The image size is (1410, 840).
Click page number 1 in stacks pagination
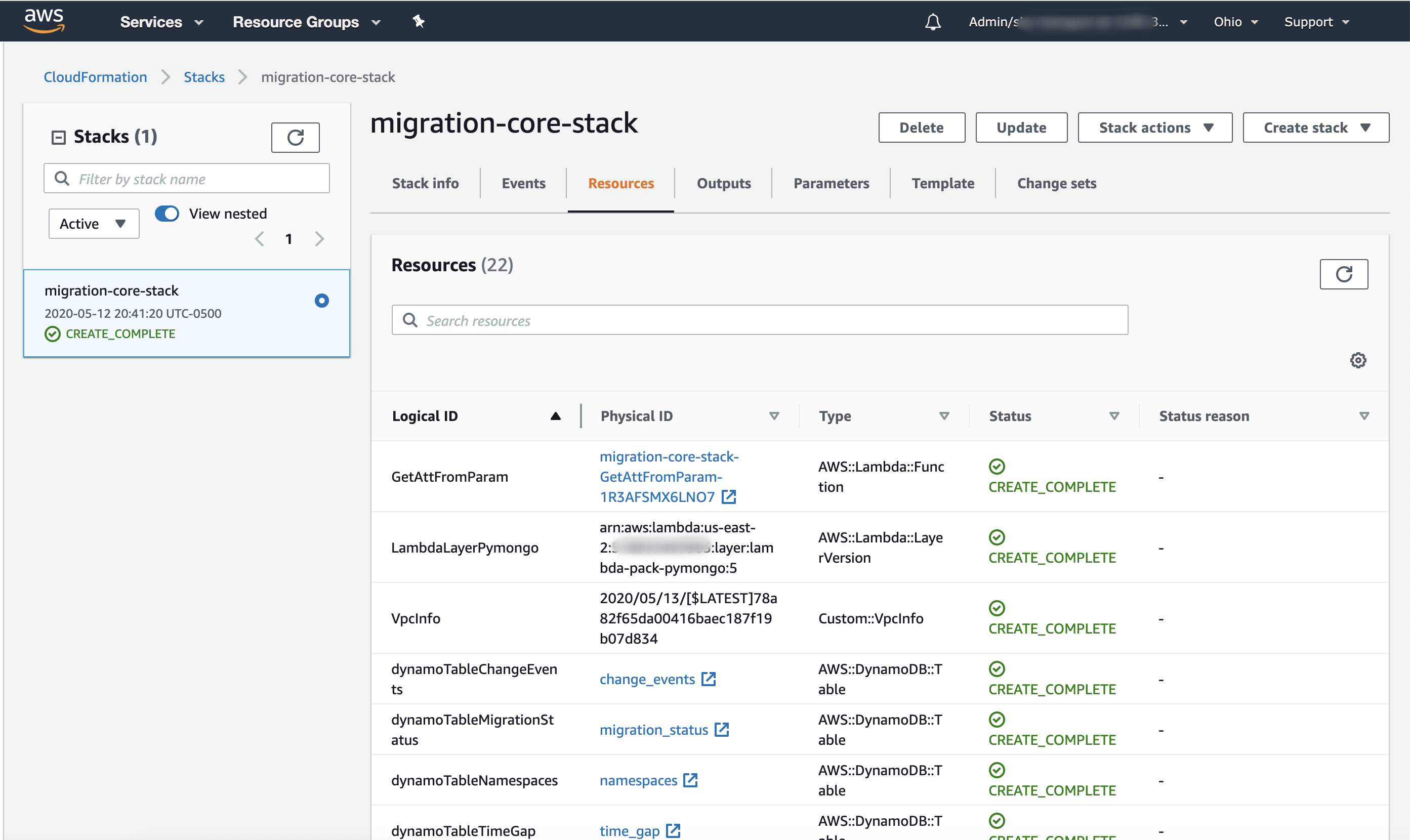pos(288,239)
